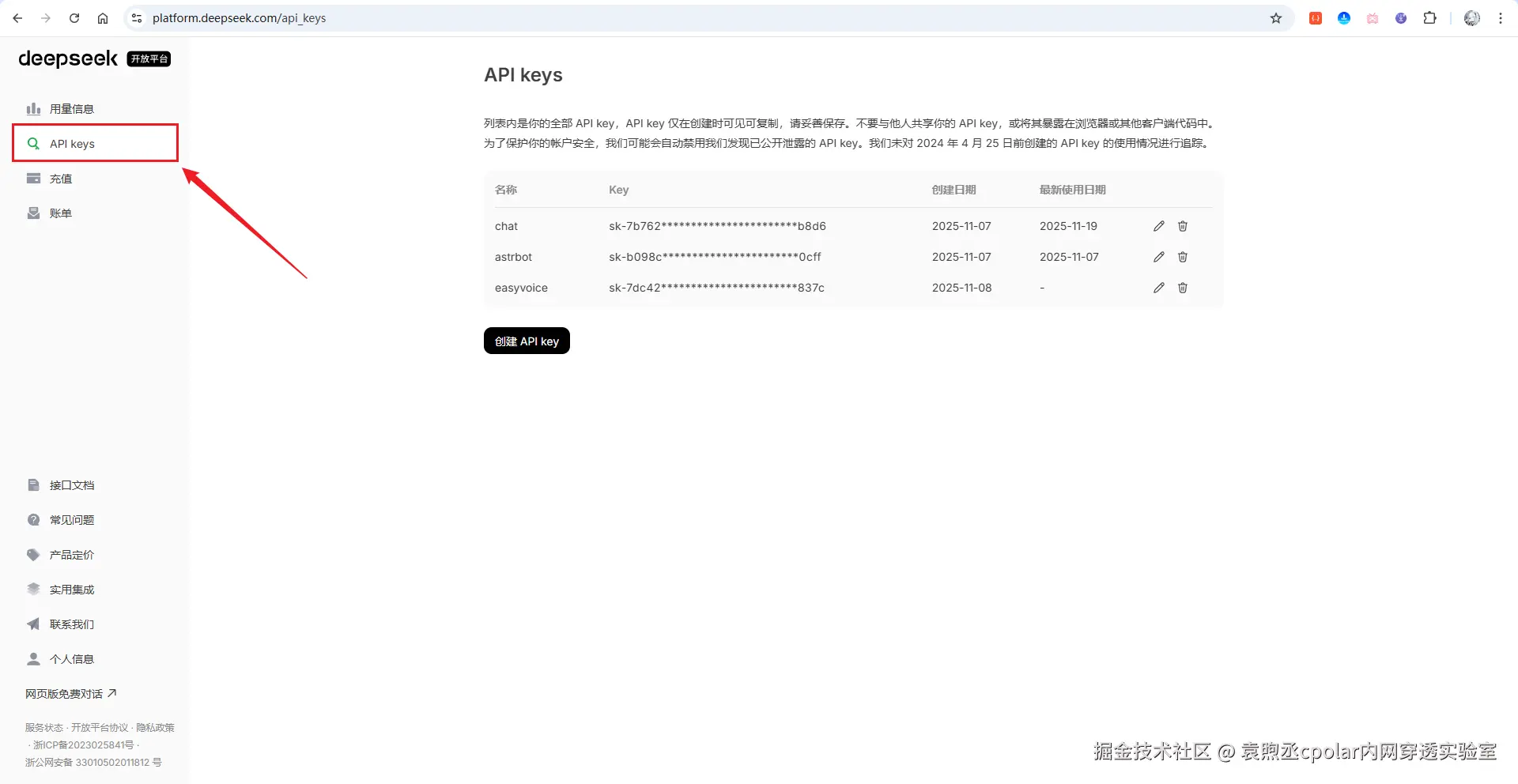Open the browser three-dot menu
Viewport: 1518px width, 784px height.
click(x=1501, y=18)
